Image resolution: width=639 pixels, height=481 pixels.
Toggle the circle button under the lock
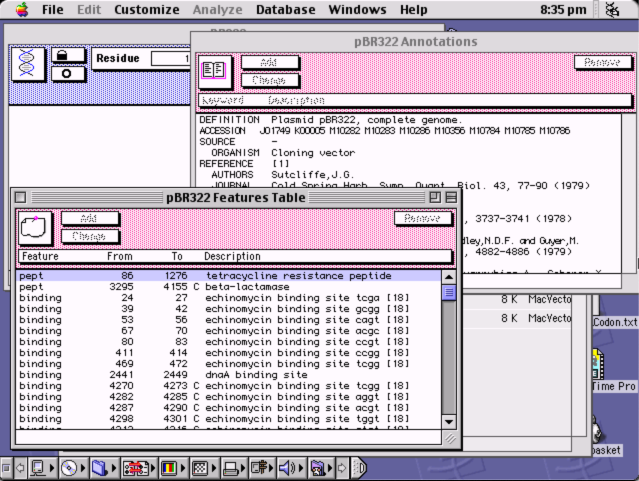[68, 74]
